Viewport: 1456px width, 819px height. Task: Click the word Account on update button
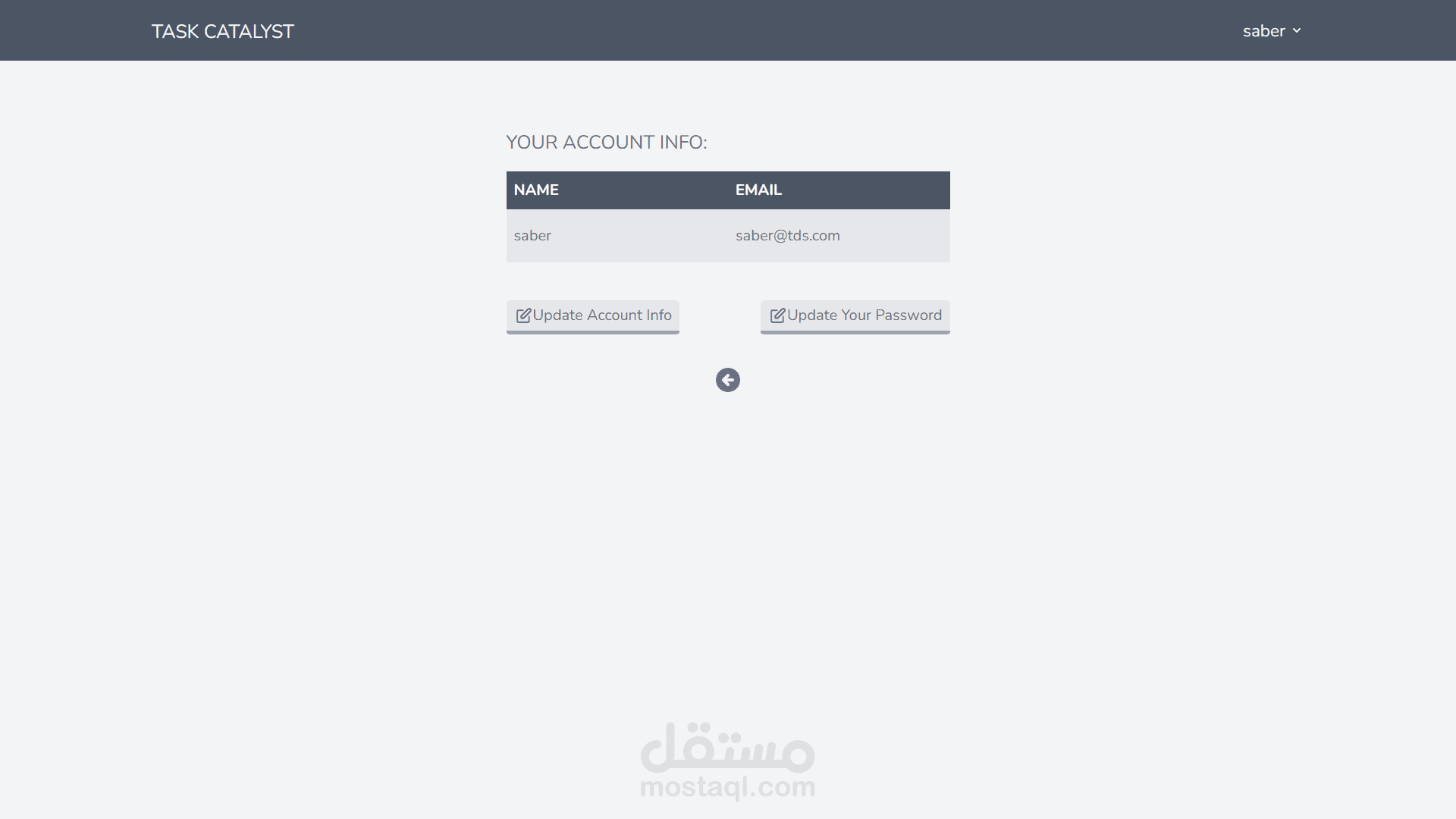614,315
